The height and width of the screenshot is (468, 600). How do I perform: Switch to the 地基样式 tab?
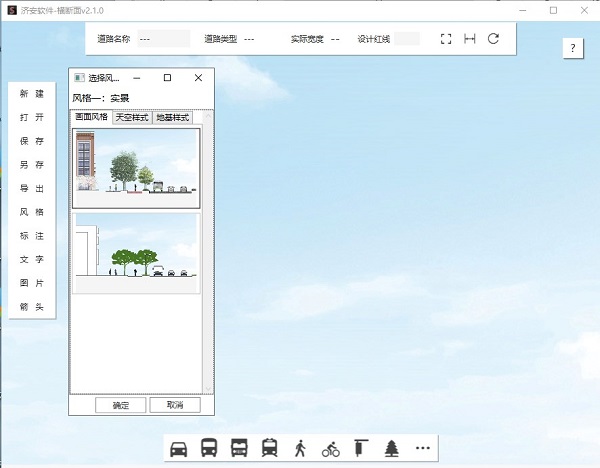click(172, 117)
